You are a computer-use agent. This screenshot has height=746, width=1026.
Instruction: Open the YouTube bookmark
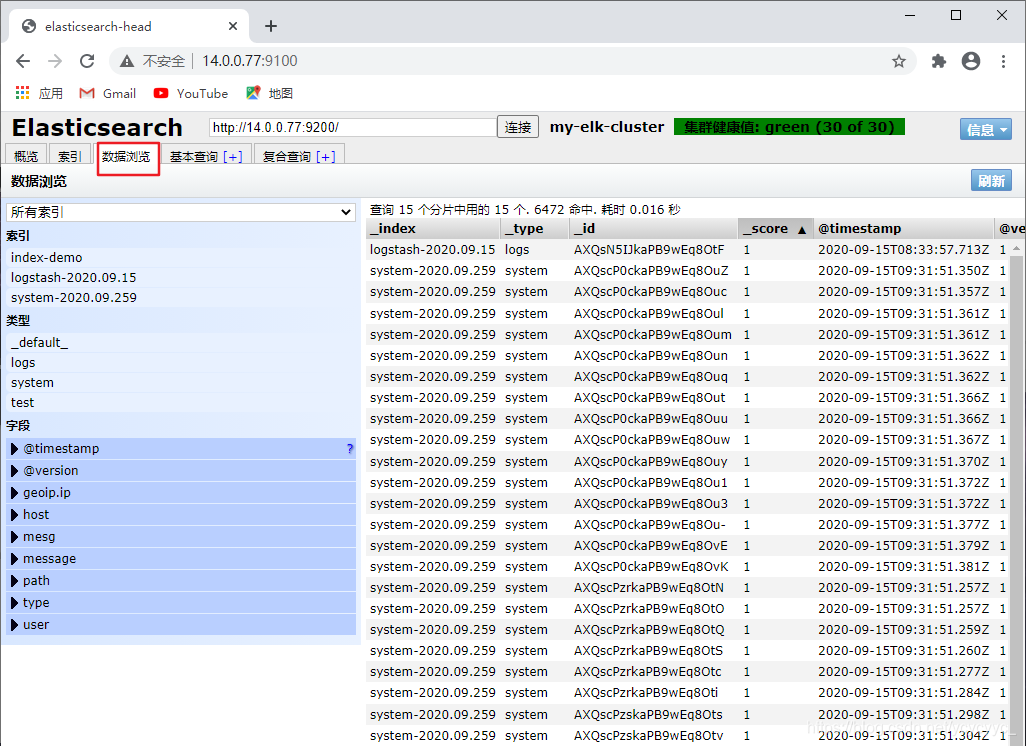[190, 94]
